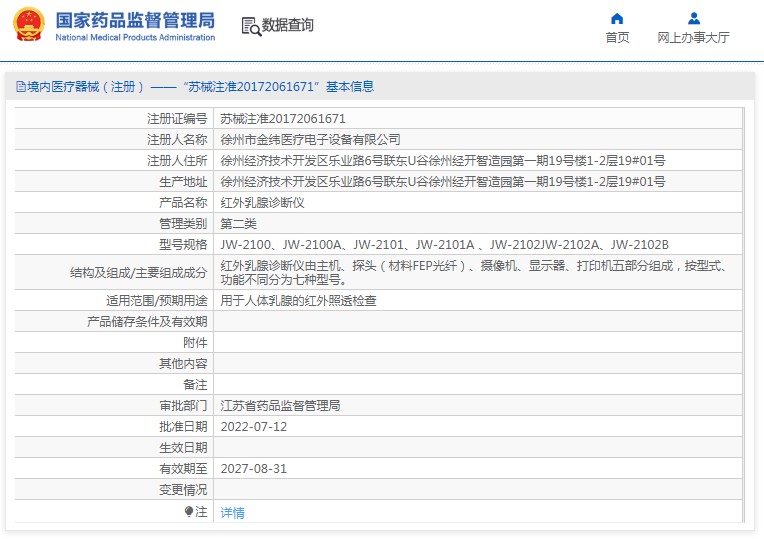
Task: Click National Medical Products Administration subtitle
Action: pos(135,37)
